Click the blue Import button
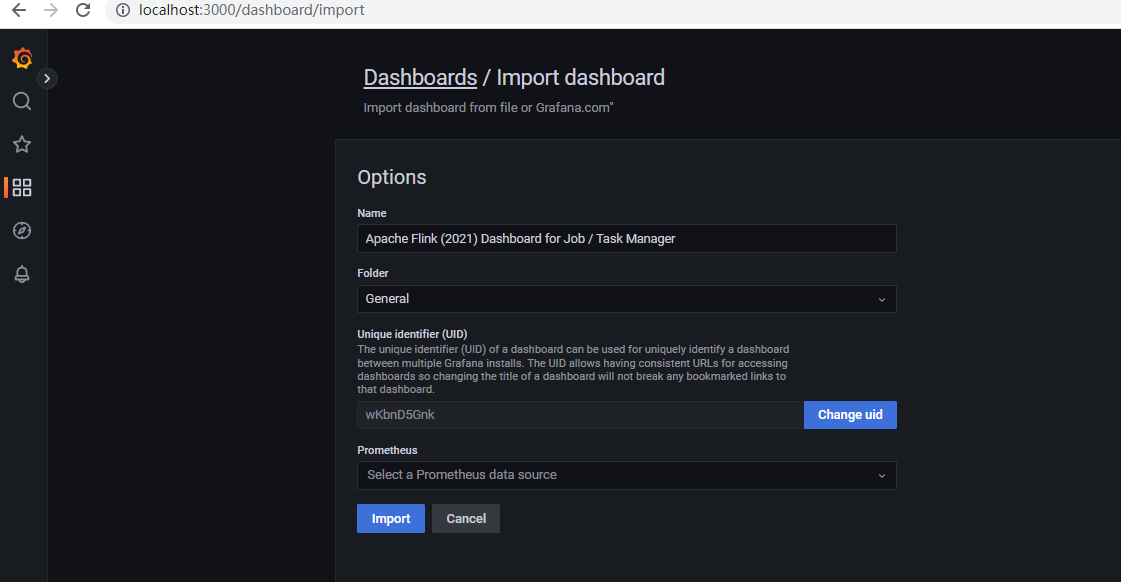 pos(391,518)
